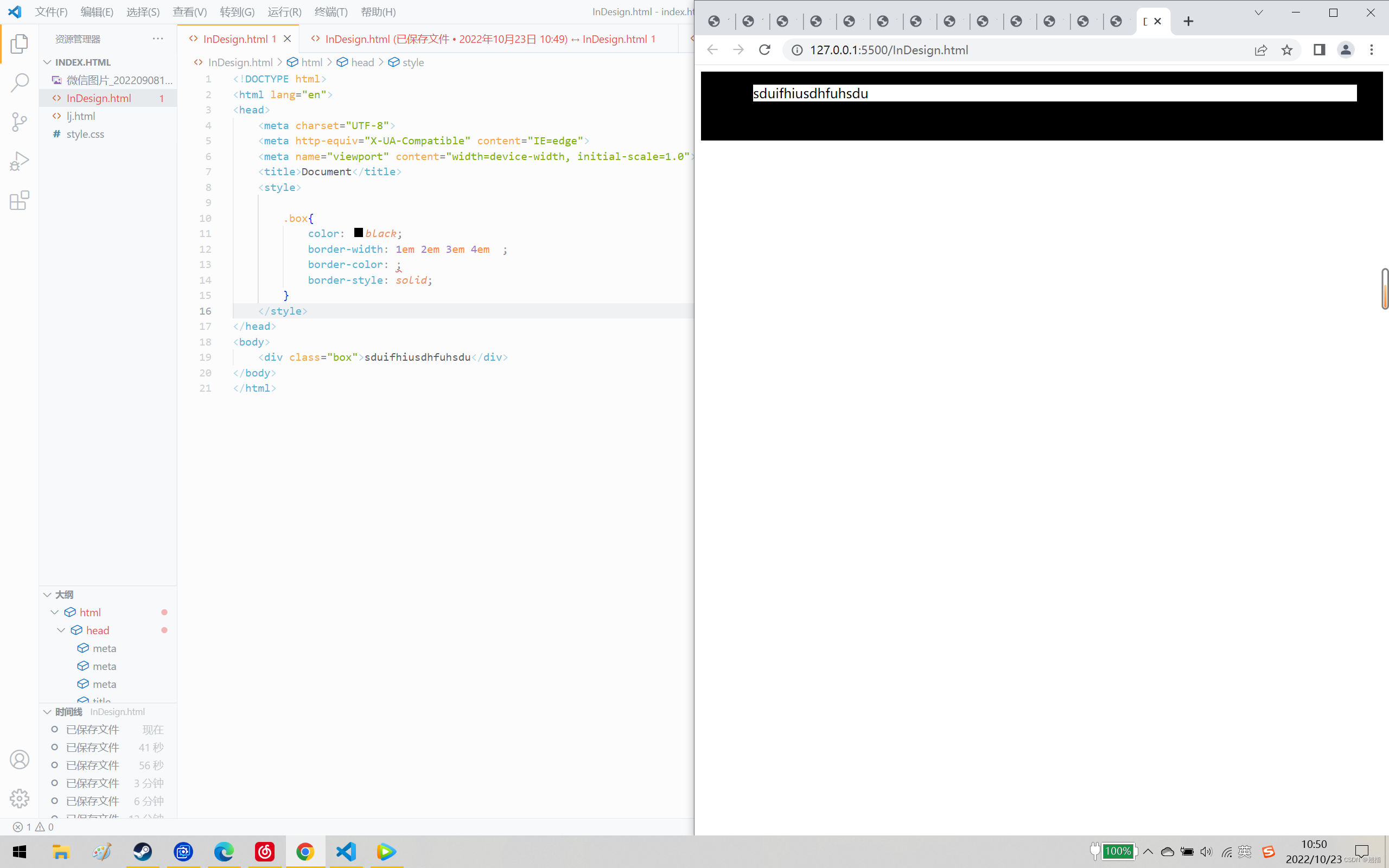1389x868 pixels.
Task: Click the Accounts icon in activity bar
Action: pyautogui.click(x=20, y=759)
